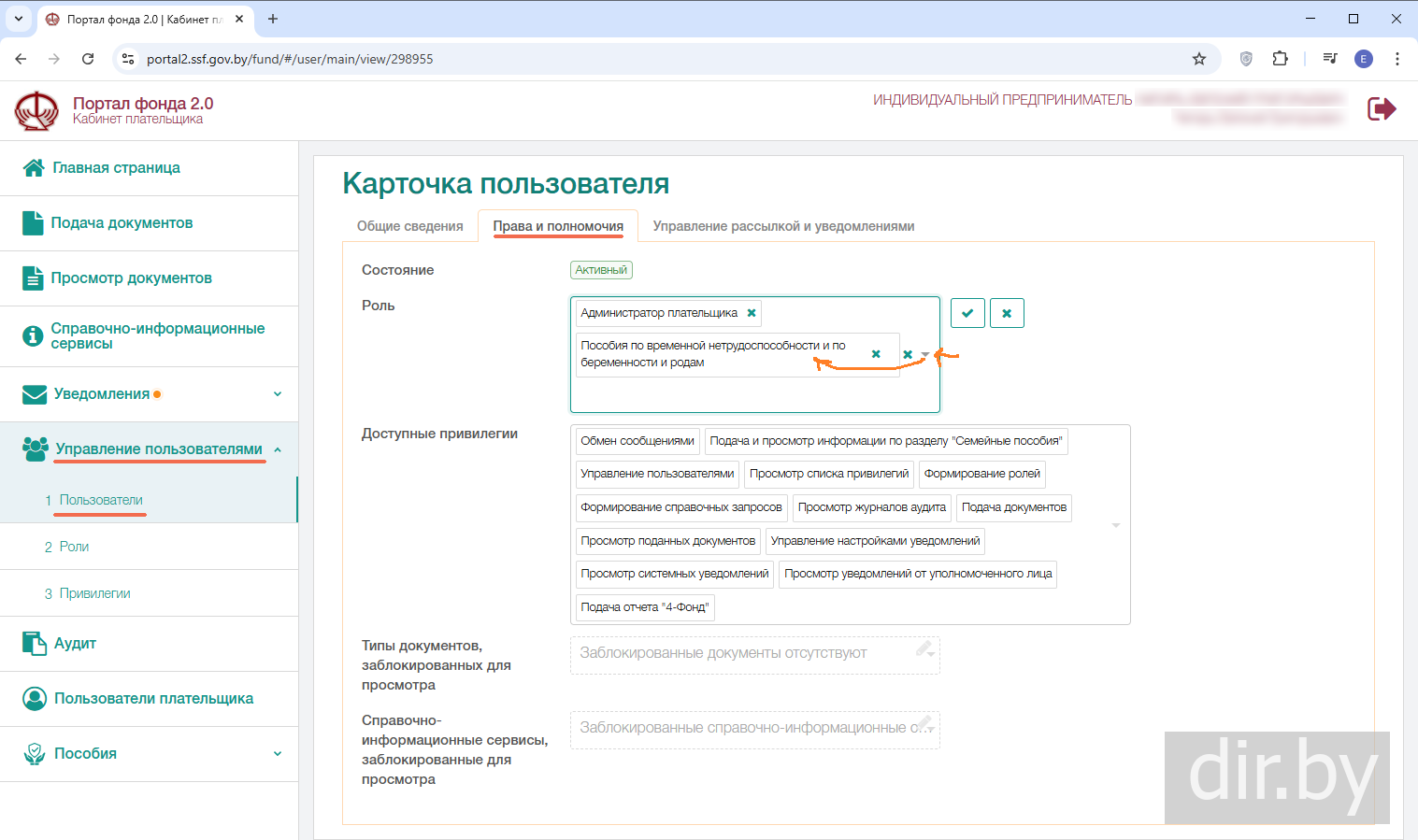This screenshot has height=840, width=1418.
Task: Confirm role changes with the checkmark button
Action: [x=967, y=313]
